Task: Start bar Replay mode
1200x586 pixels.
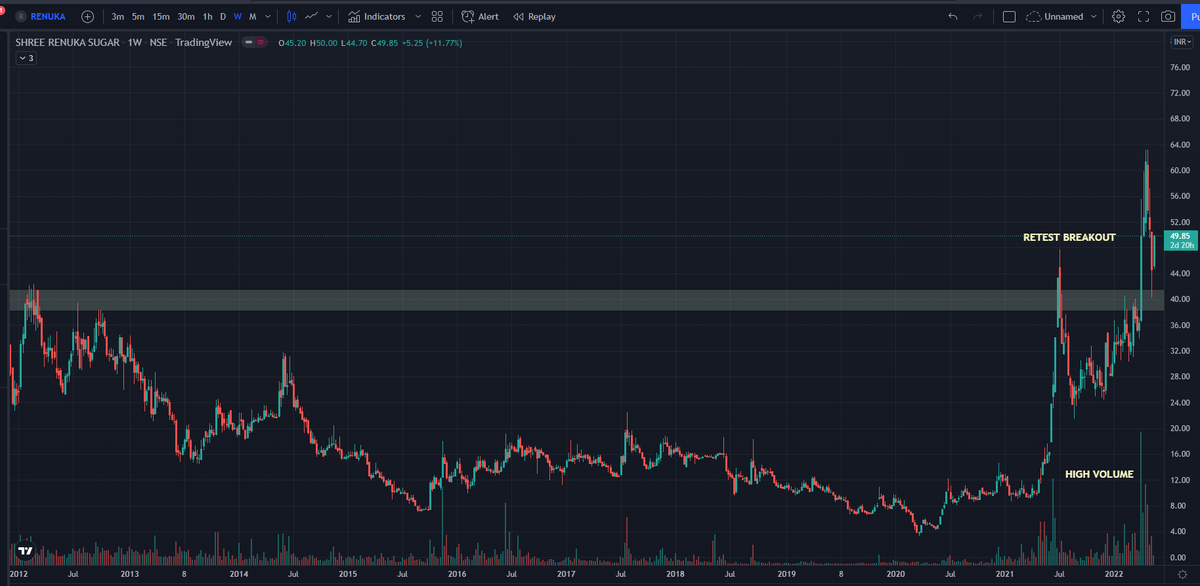Action: coord(533,17)
